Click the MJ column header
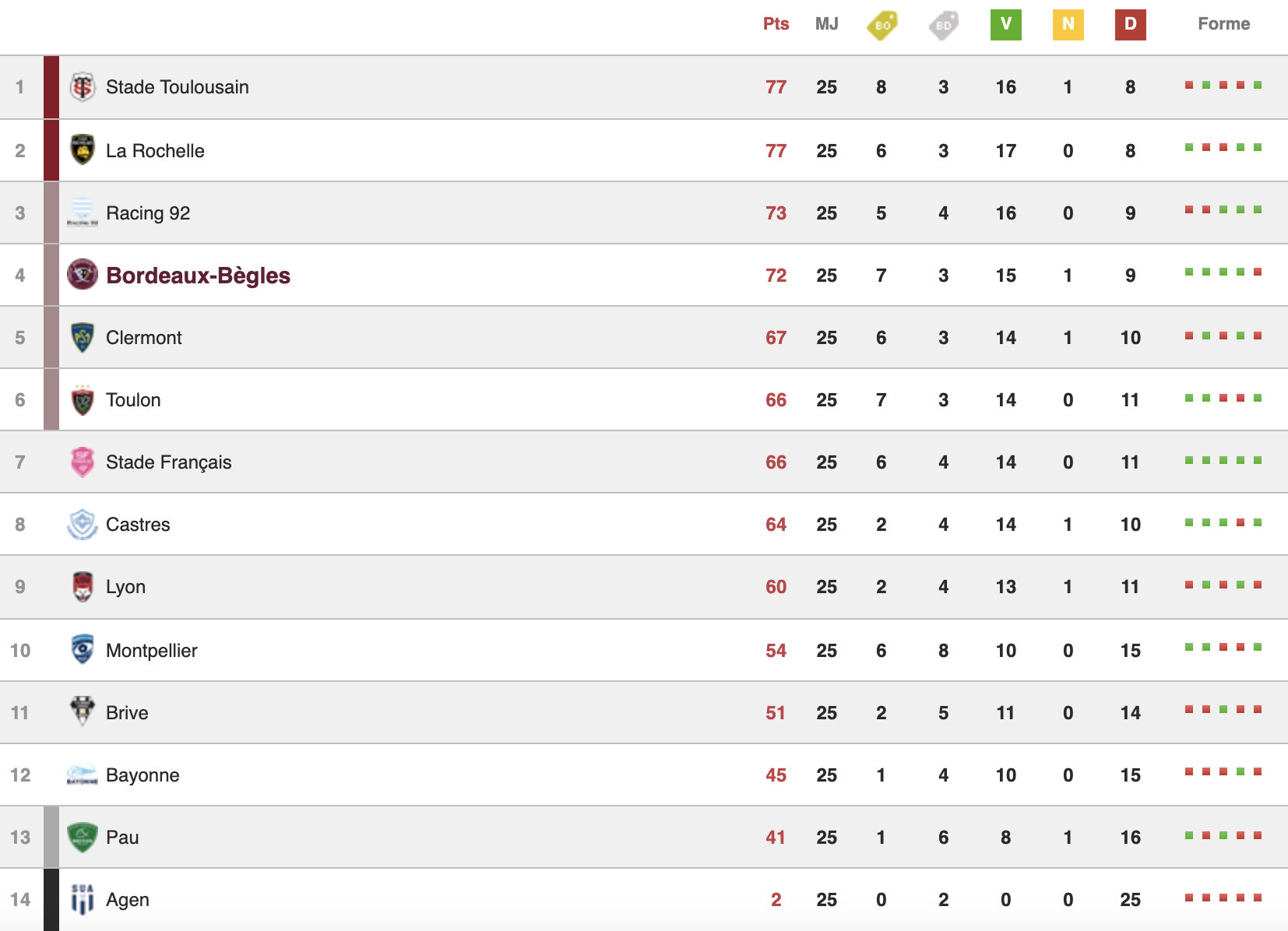The height and width of the screenshot is (931, 1288). click(x=826, y=24)
